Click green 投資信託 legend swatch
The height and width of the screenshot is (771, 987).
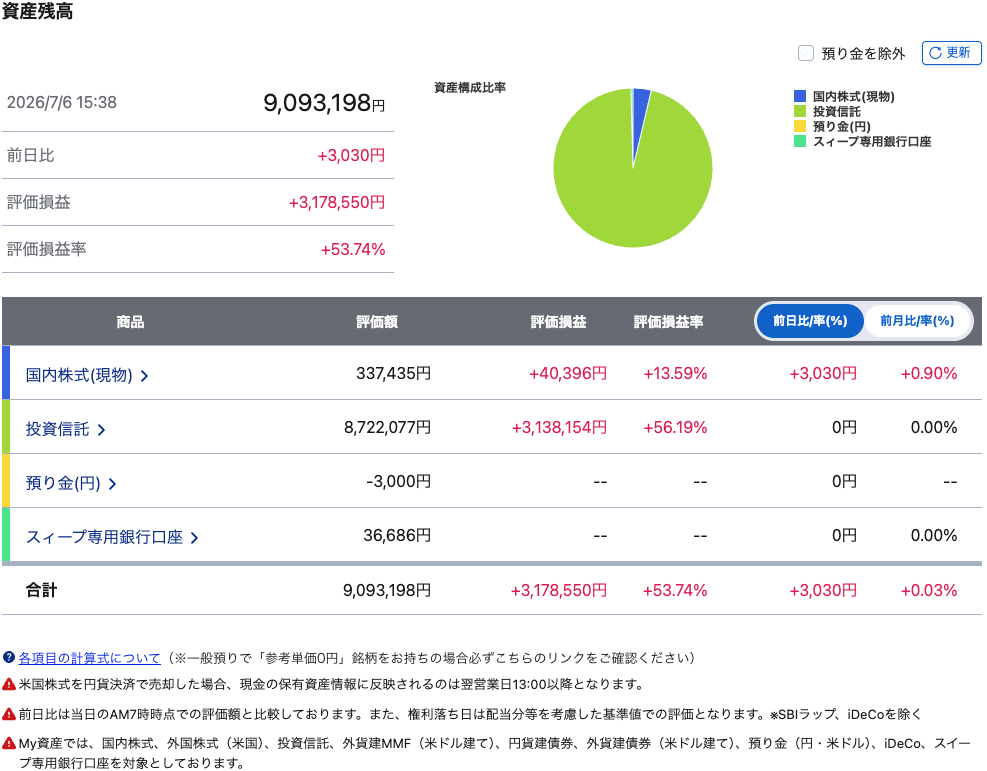pyautogui.click(x=800, y=111)
